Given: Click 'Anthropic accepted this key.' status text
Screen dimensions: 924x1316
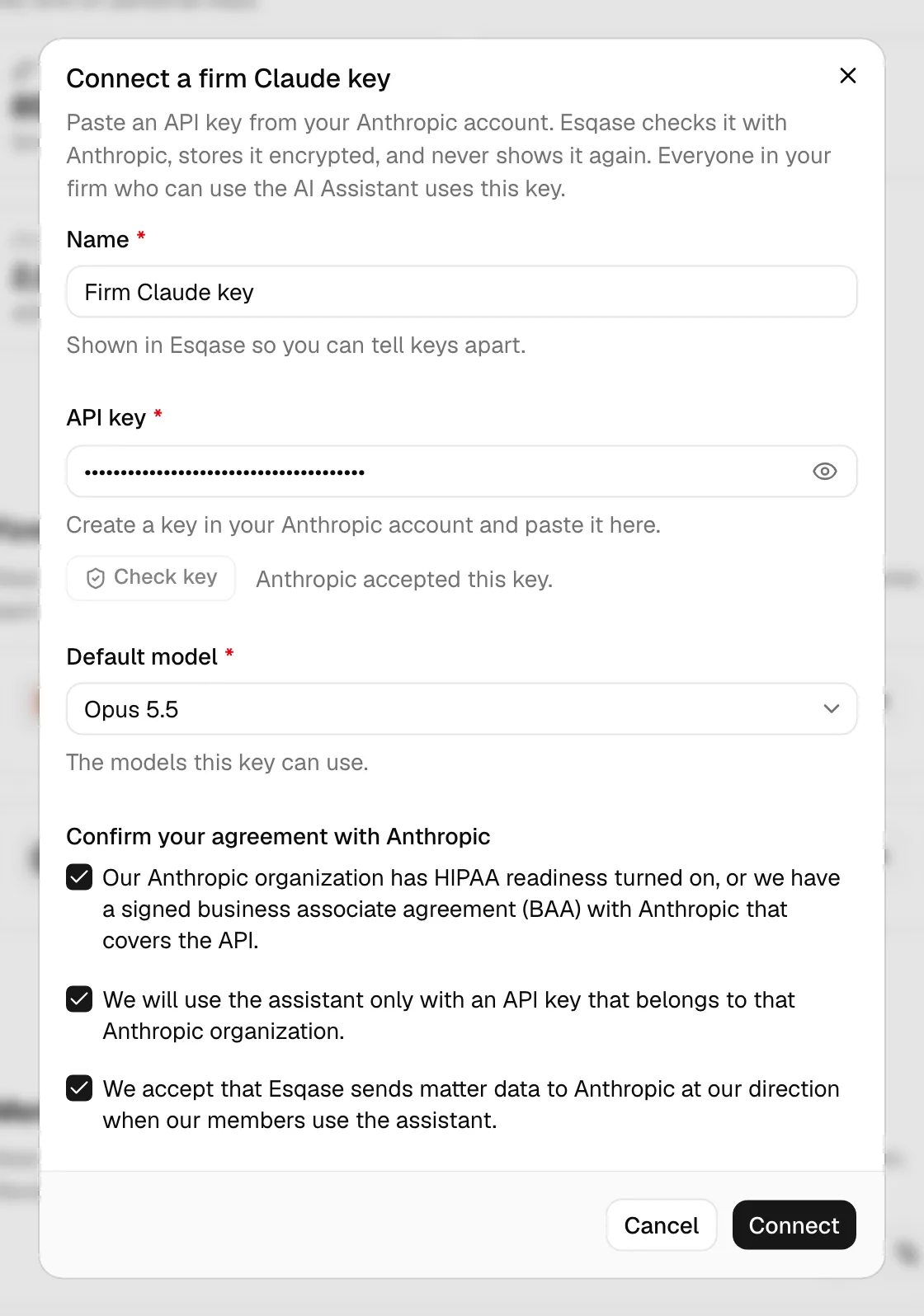Looking at the screenshot, I should click(404, 580).
